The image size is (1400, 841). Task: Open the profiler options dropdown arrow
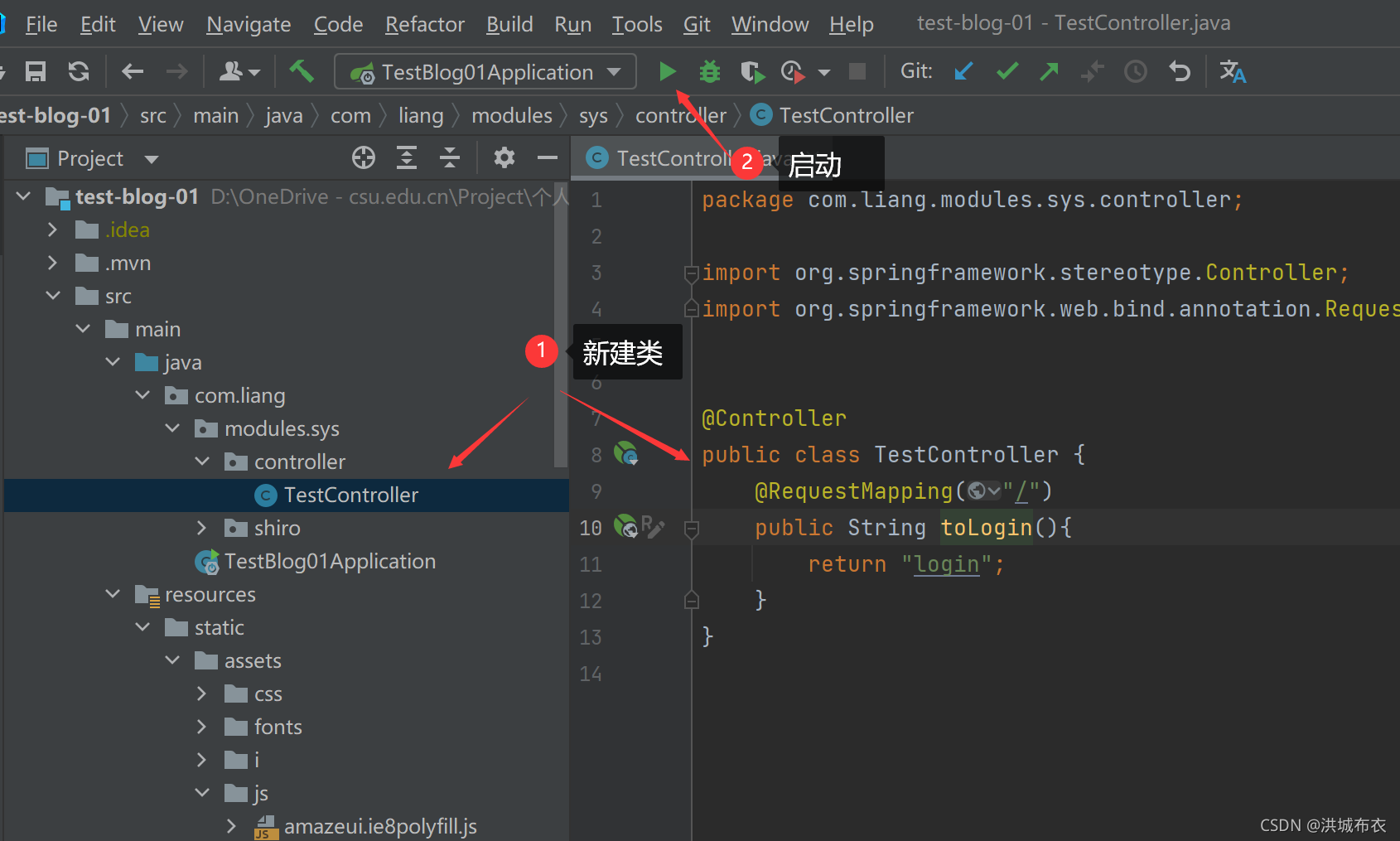pos(824,73)
